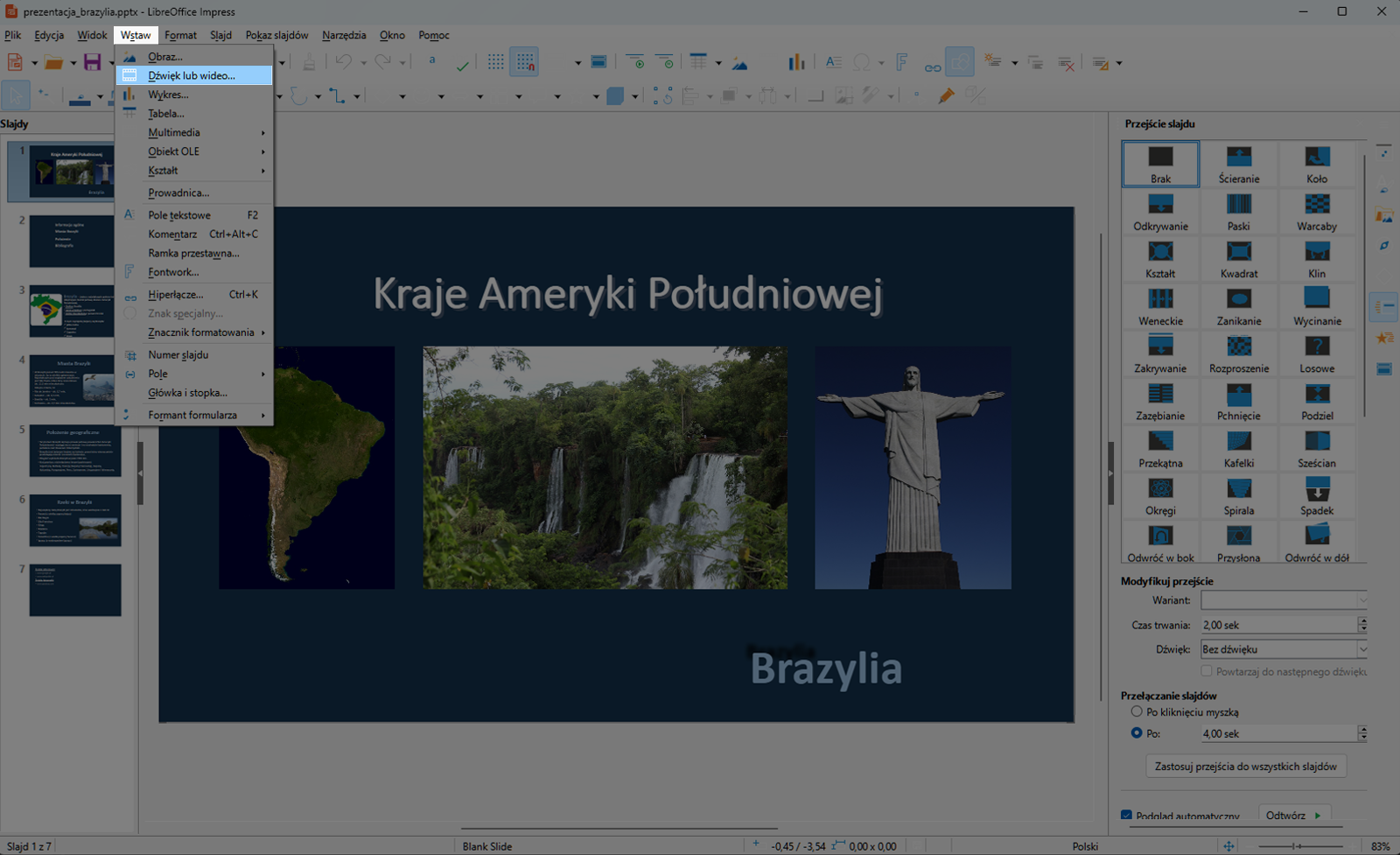This screenshot has width=1400, height=855.
Task: Run automatic spell checking from the toolbar
Action: (462, 62)
